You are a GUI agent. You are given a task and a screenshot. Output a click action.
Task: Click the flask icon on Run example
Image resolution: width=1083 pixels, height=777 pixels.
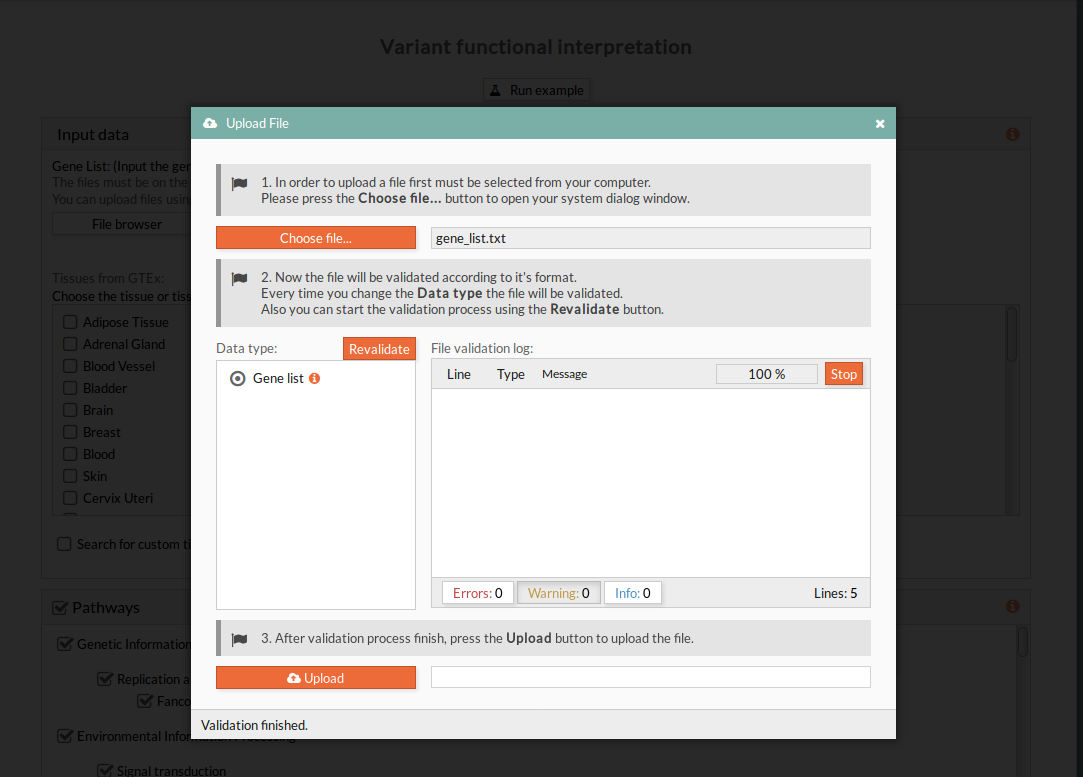point(495,90)
